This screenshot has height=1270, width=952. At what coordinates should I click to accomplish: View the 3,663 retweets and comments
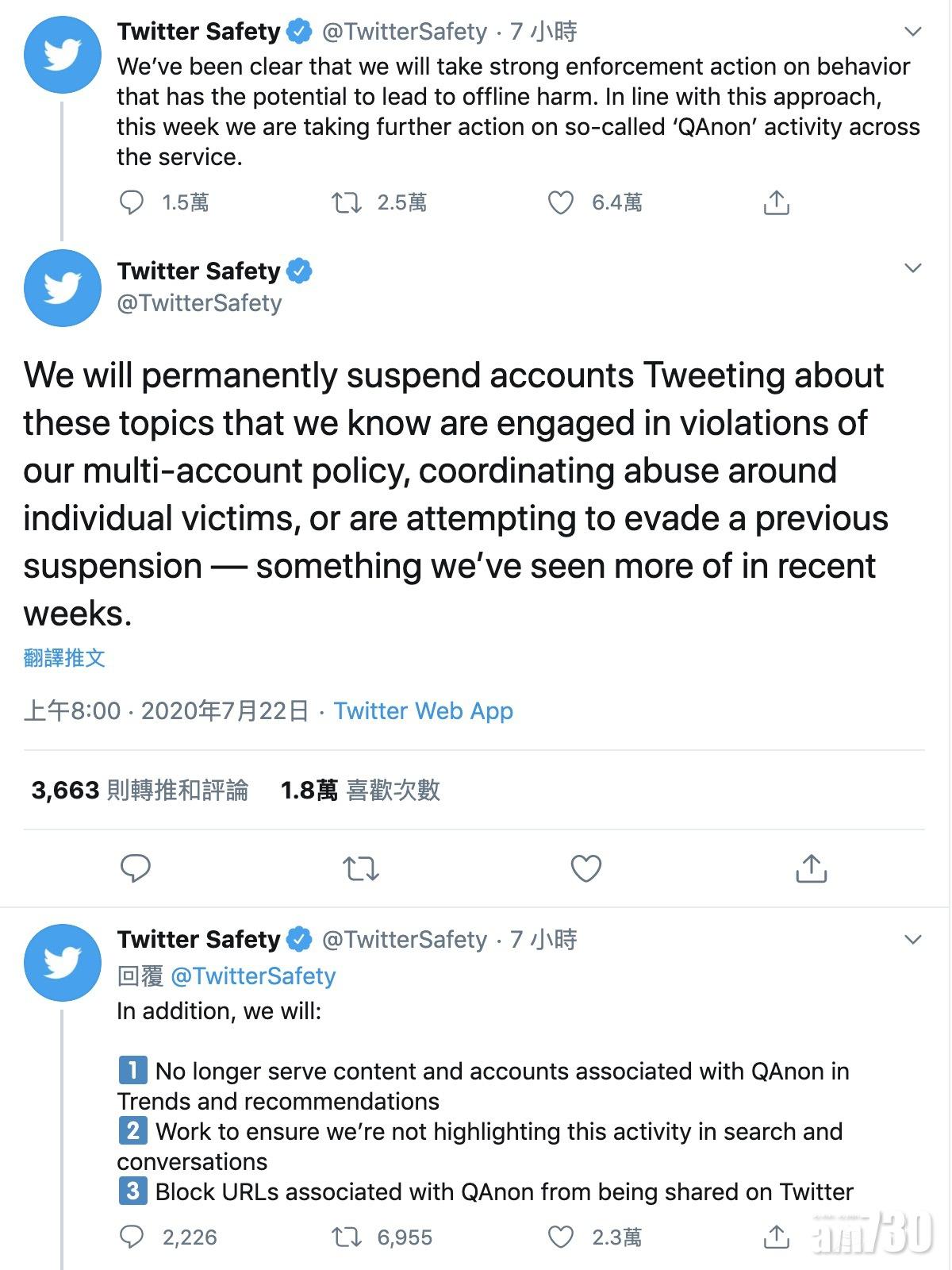pos(140,790)
